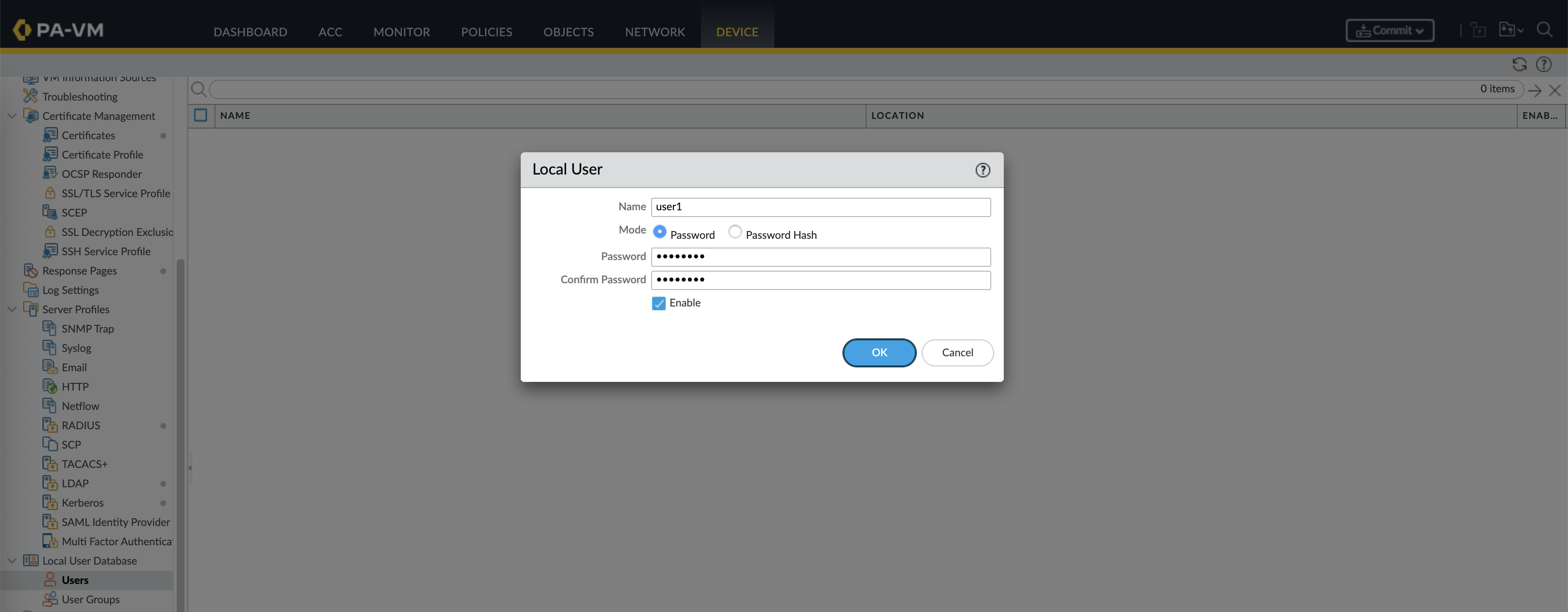Click the Log Settings icon
This screenshot has width=1568, height=612.
(x=30, y=290)
